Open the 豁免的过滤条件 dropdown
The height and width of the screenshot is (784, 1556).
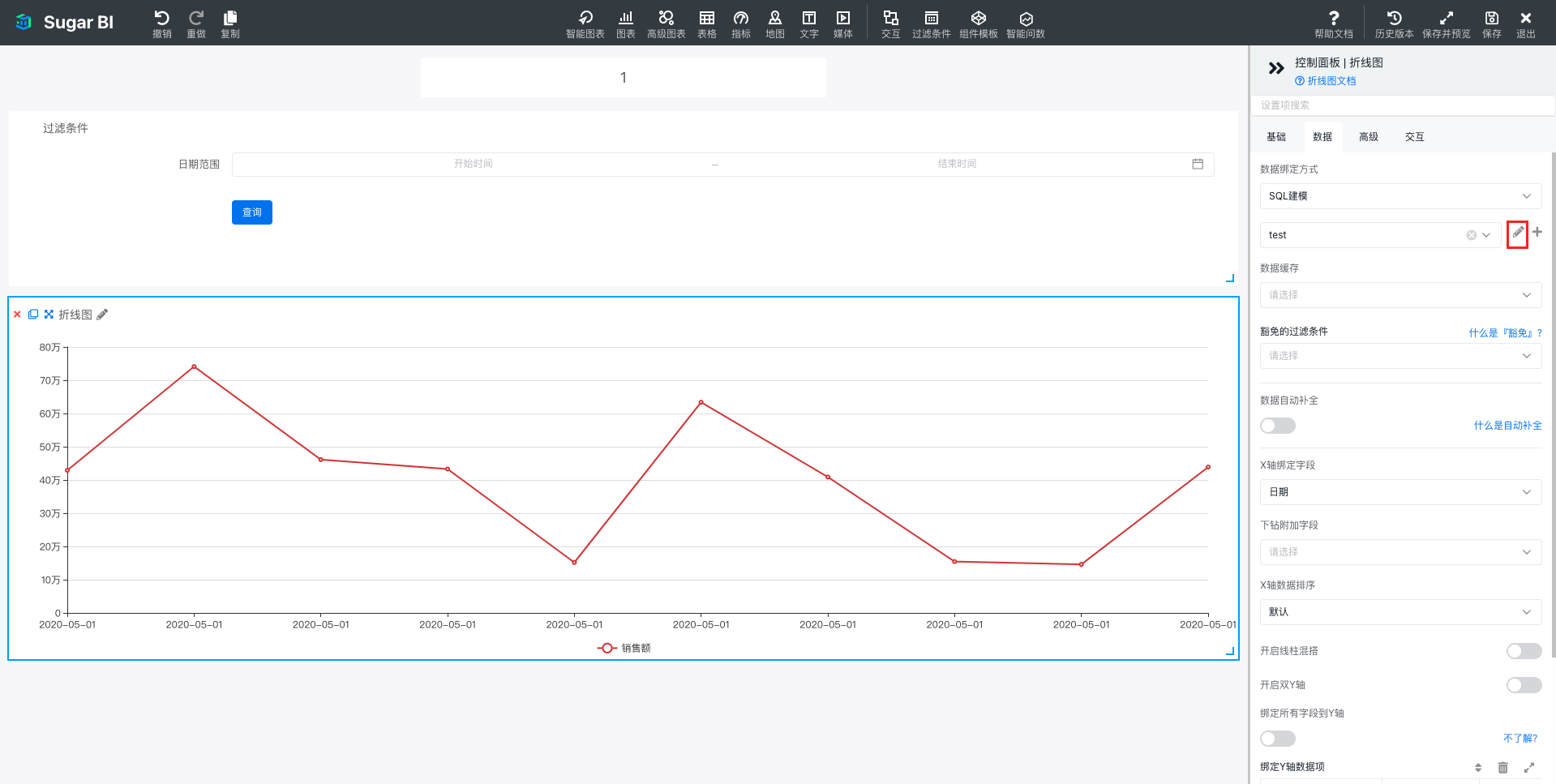coord(1400,356)
